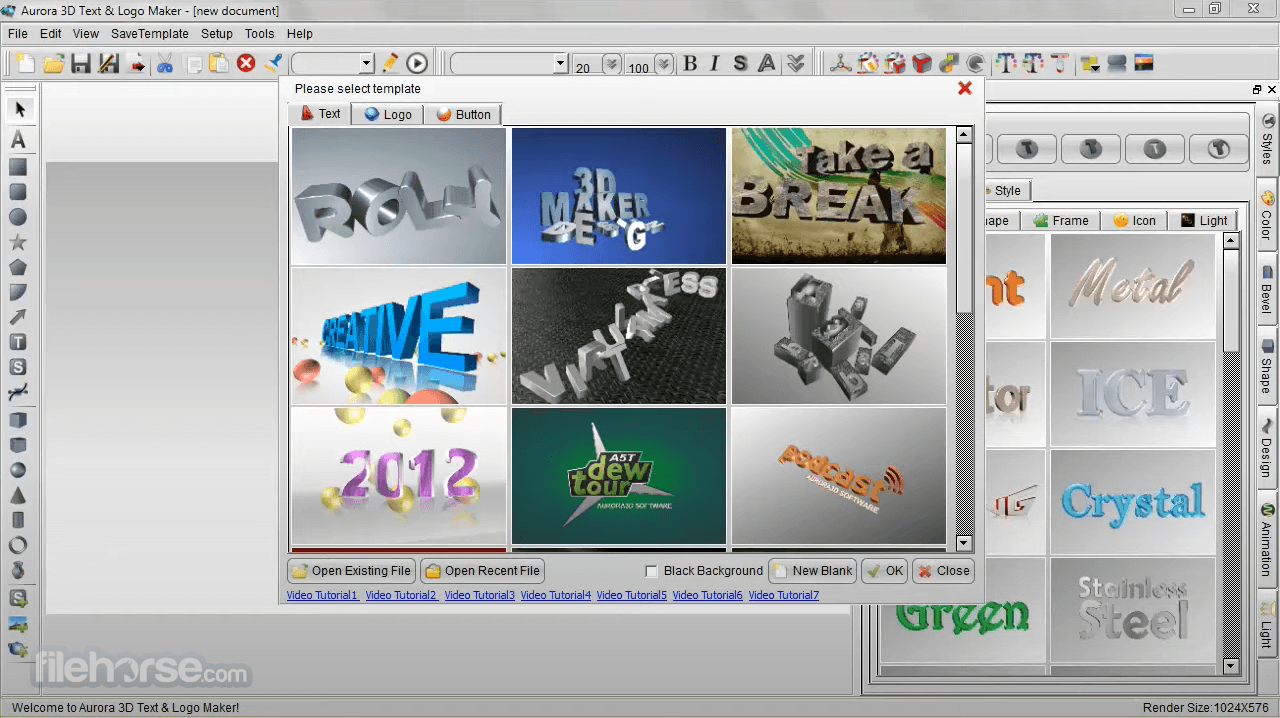Viewport: 1280px width, 718px height.
Task: Open the SaveTemplate menu
Action: pyautogui.click(x=150, y=33)
